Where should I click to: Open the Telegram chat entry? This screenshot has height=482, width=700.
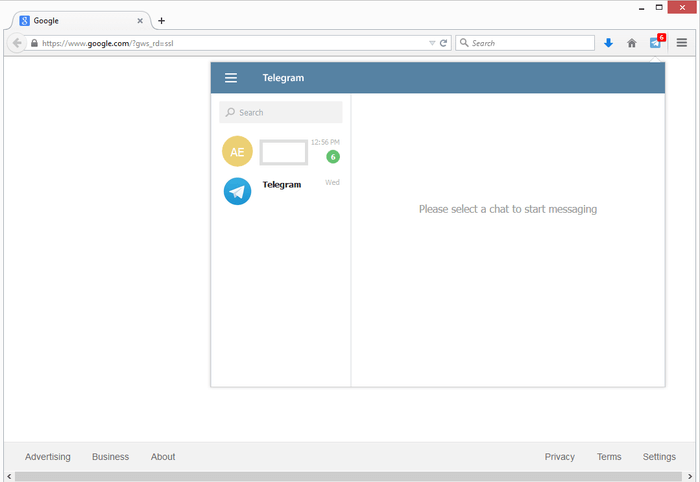(x=281, y=191)
